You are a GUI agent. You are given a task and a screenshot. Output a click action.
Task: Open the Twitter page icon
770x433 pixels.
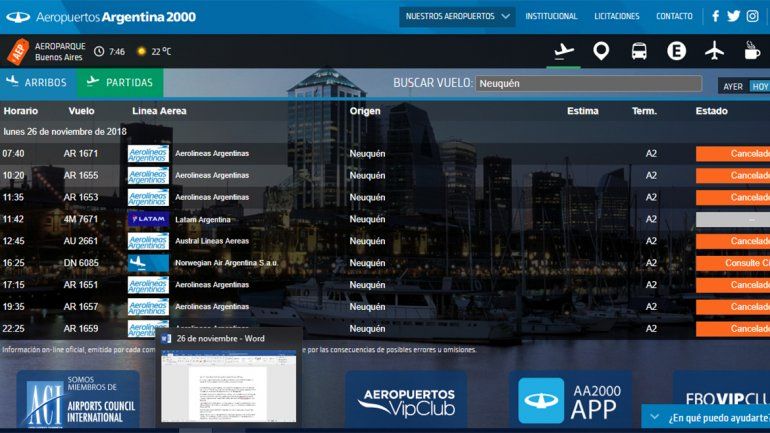[x=734, y=16]
